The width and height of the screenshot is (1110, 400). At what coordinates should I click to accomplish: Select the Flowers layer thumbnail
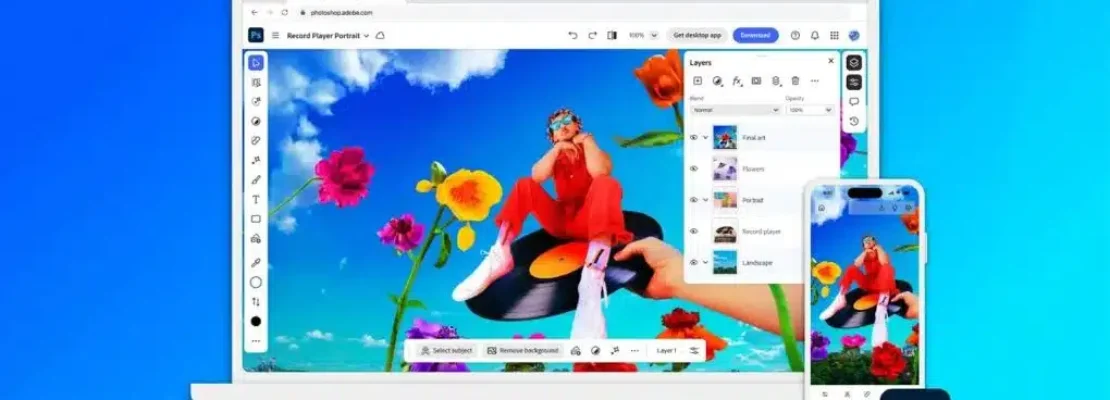click(x=725, y=168)
